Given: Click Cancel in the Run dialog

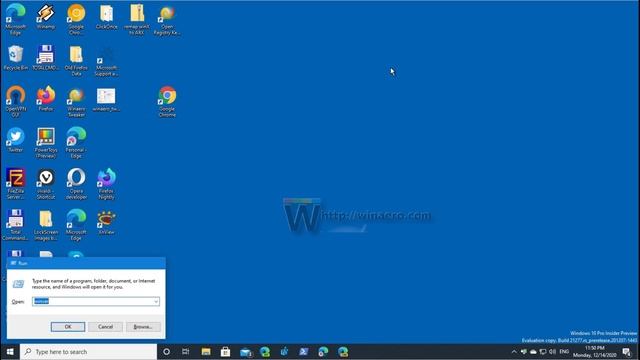Looking at the screenshot, I should point(105,327).
